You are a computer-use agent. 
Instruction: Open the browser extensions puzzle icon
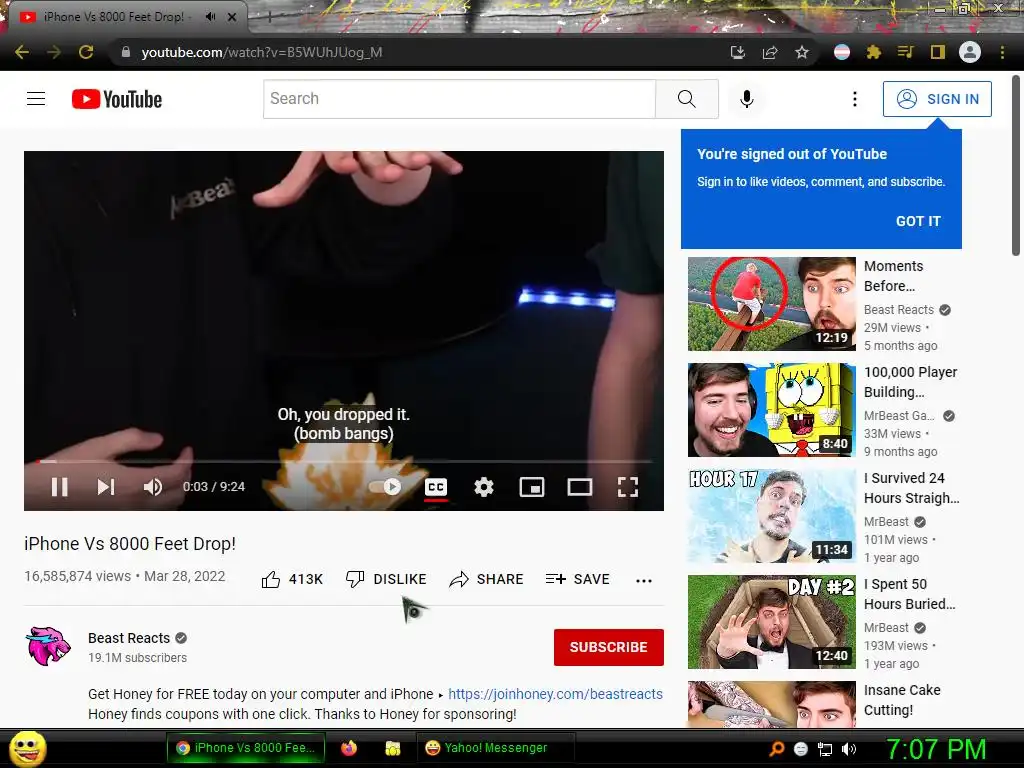(874, 52)
